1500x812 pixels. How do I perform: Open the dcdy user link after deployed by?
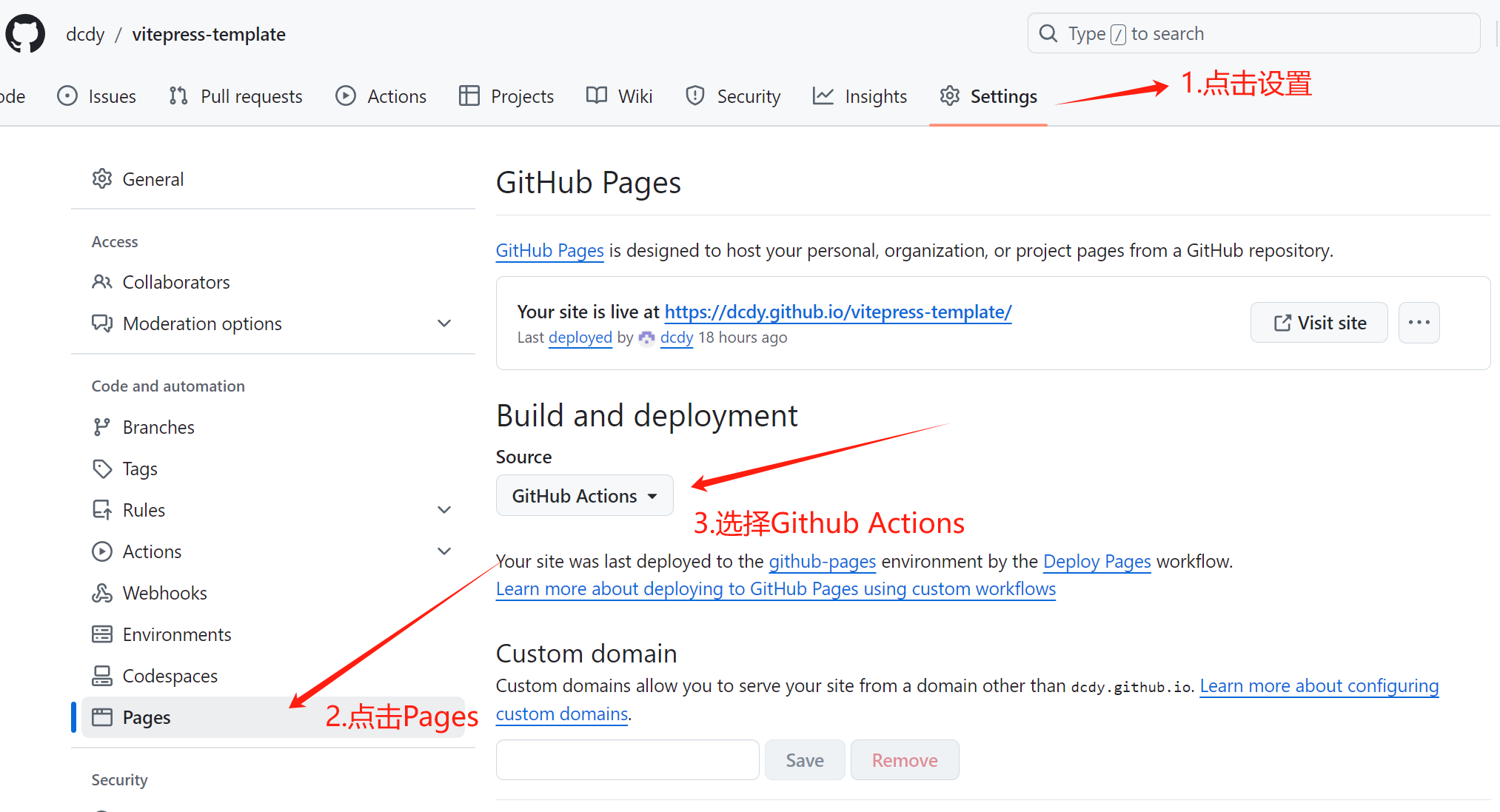pyautogui.click(x=677, y=338)
